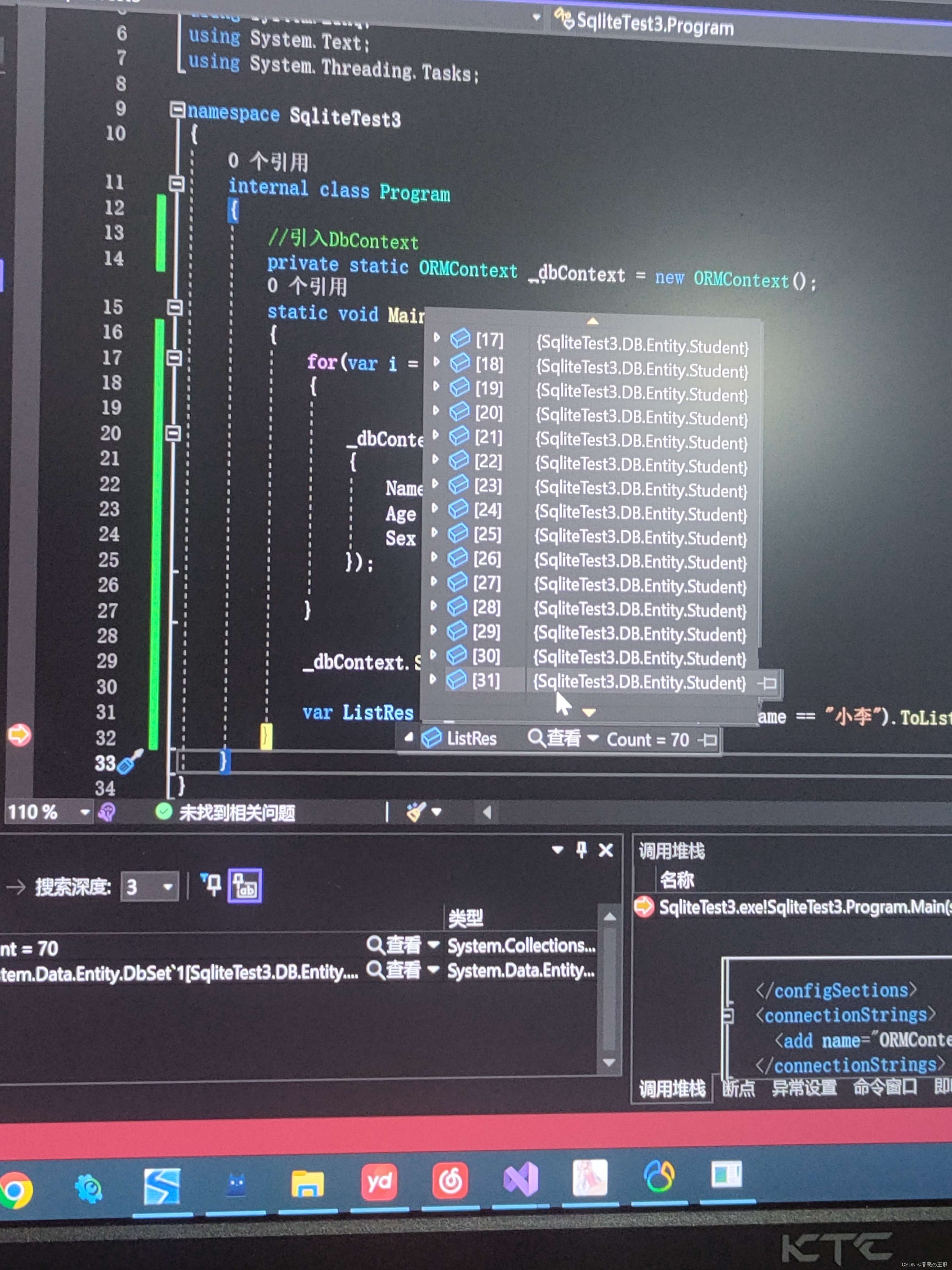Click the 0 个引用 CodeLens above class Program
Viewport: 952px width, 1270px height.
pyautogui.click(x=268, y=161)
